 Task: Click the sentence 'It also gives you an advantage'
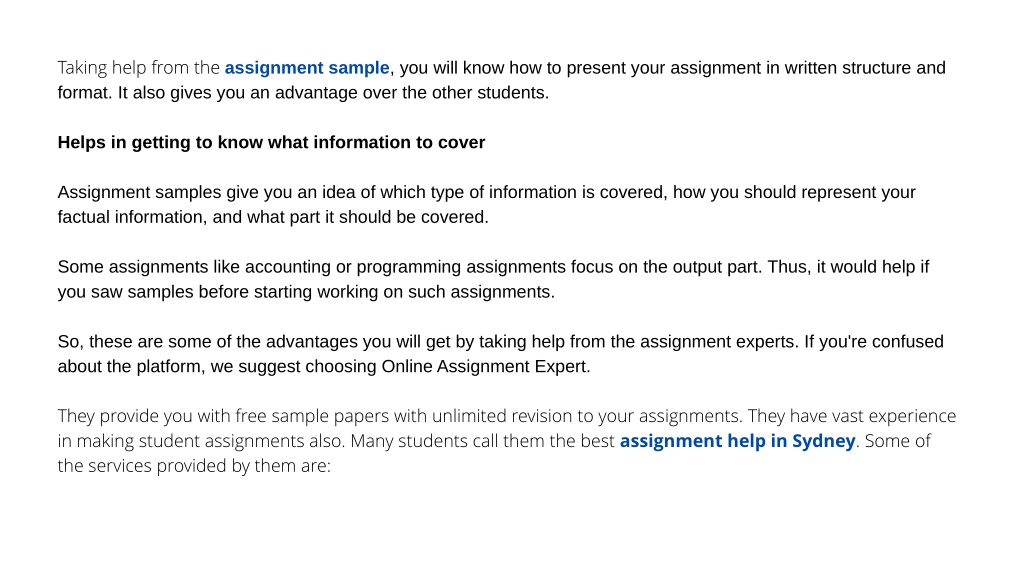click(333, 93)
